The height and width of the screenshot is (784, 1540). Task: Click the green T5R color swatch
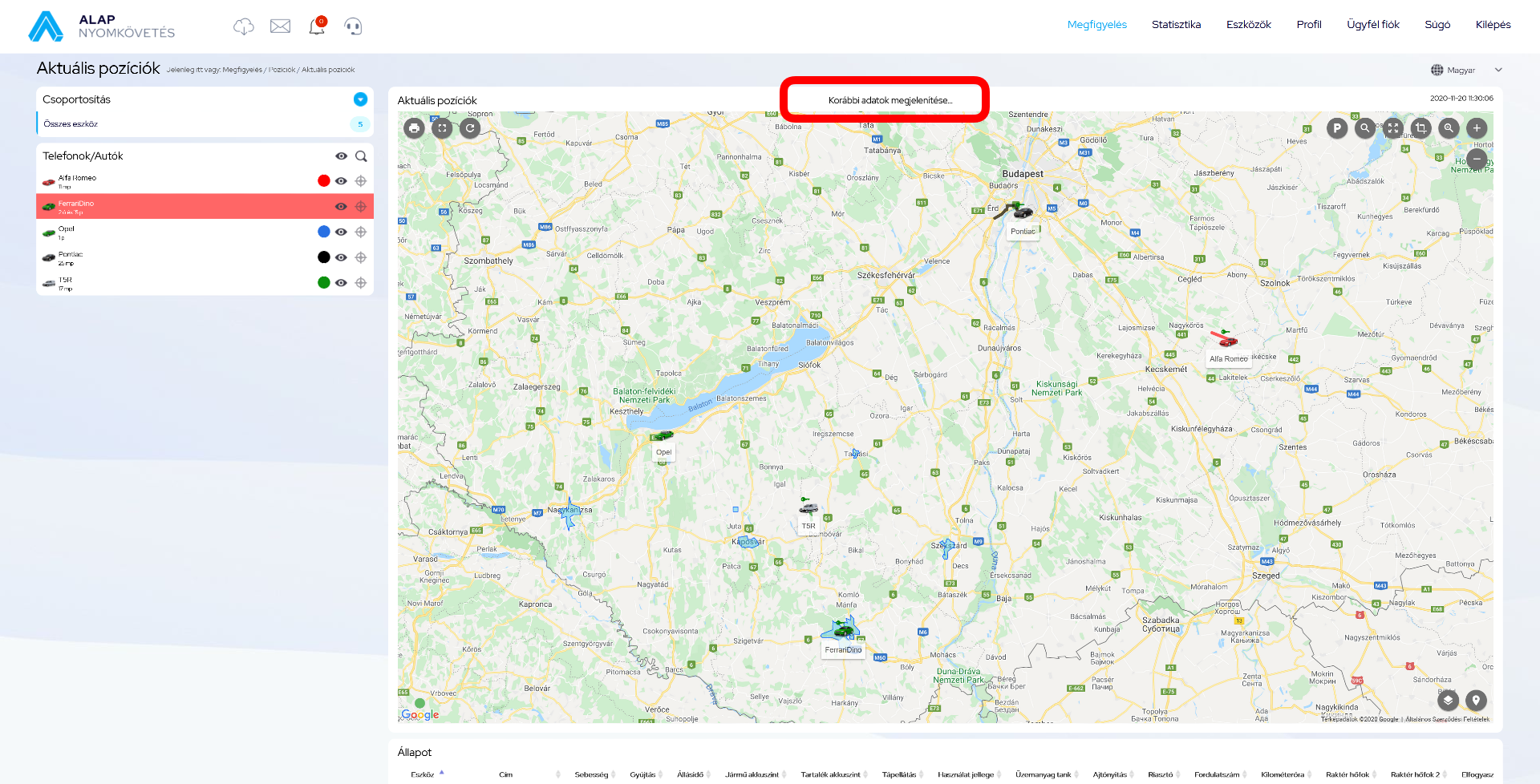coord(324,283)
